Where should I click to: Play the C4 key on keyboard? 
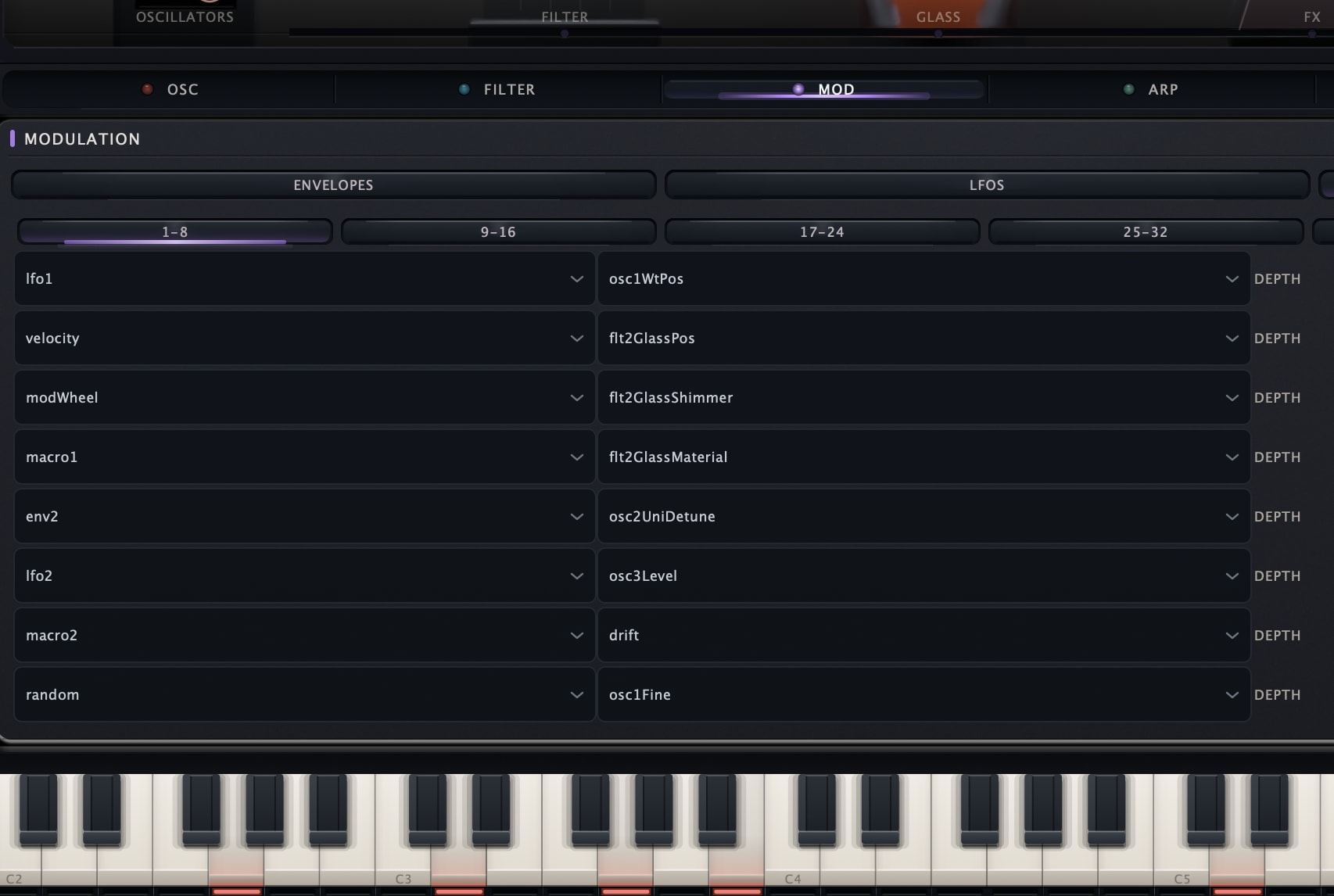point(792,868)
